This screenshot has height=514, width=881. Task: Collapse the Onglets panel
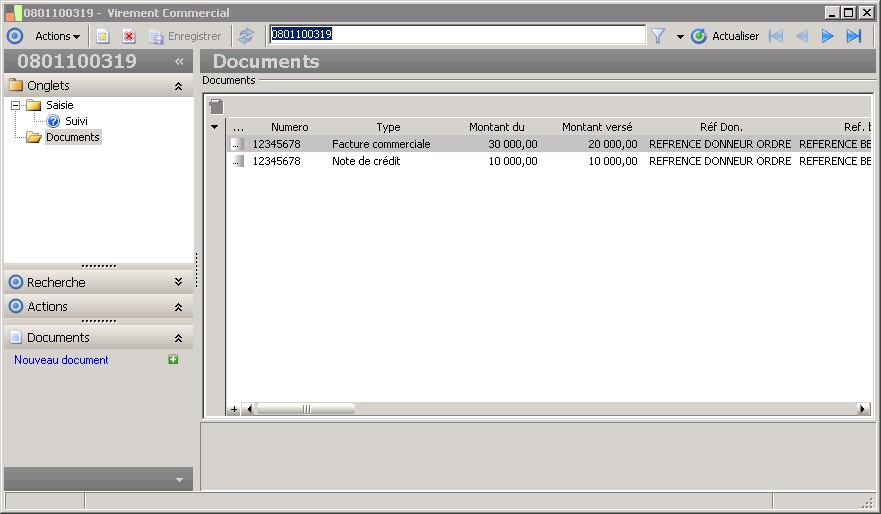click(178, 86)
